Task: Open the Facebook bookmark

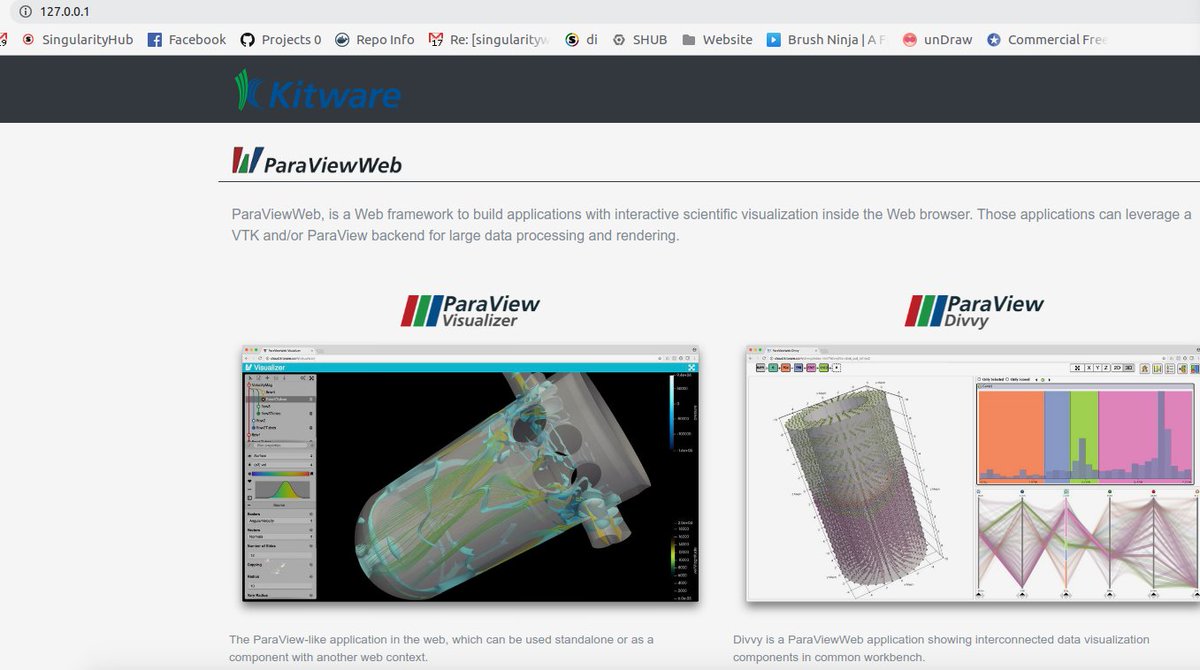Action: coord(187,40)
